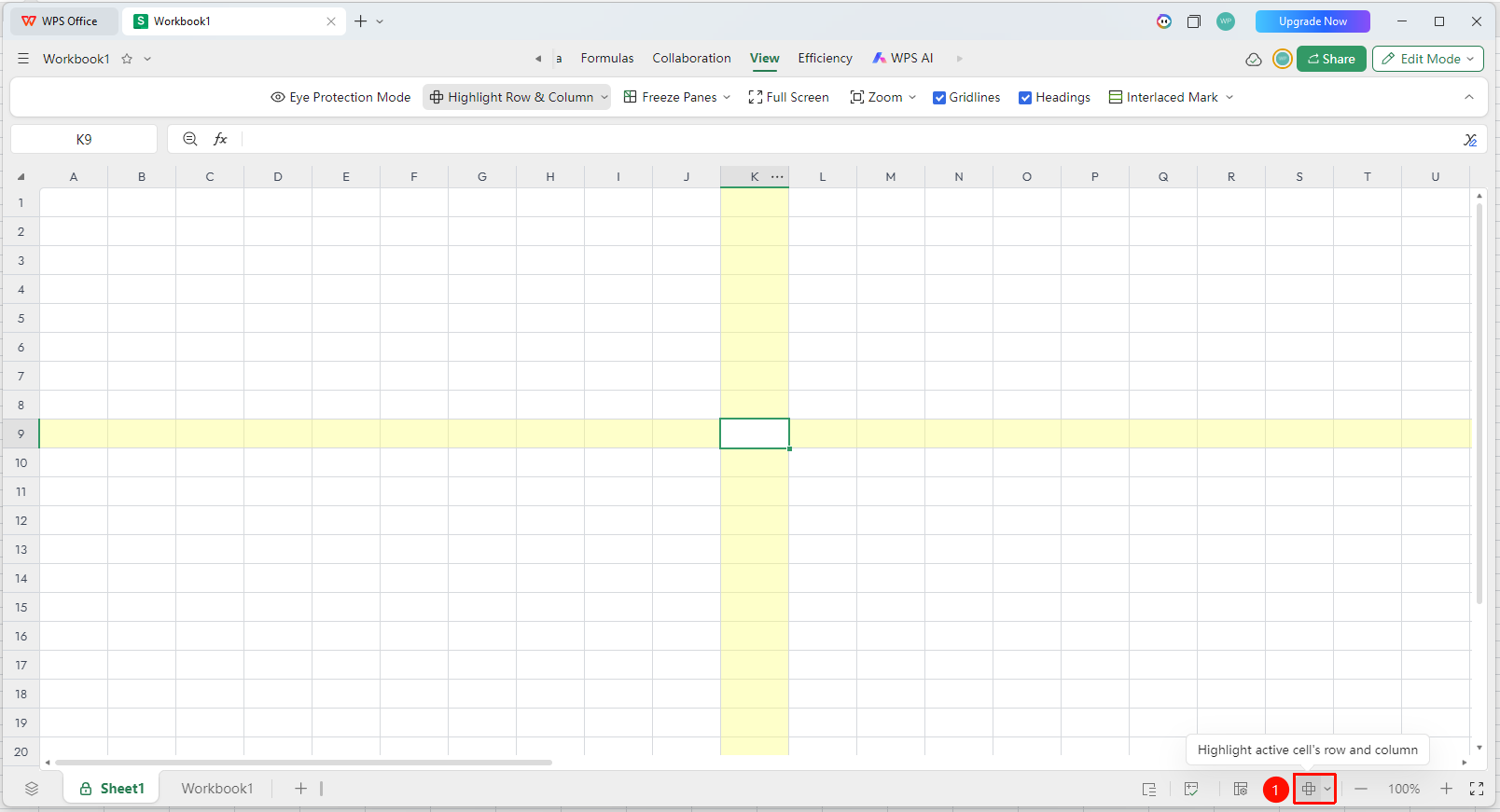Click the formula bar collapse icon at right
This screenshot has width=1500, height=812.
tap(1470, 139)
